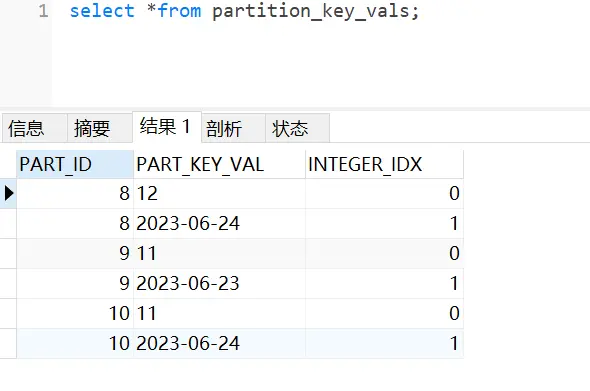
Task: Select the 2023-06-24 cell for PART_ID 8
Action: (x=219, y=224)
